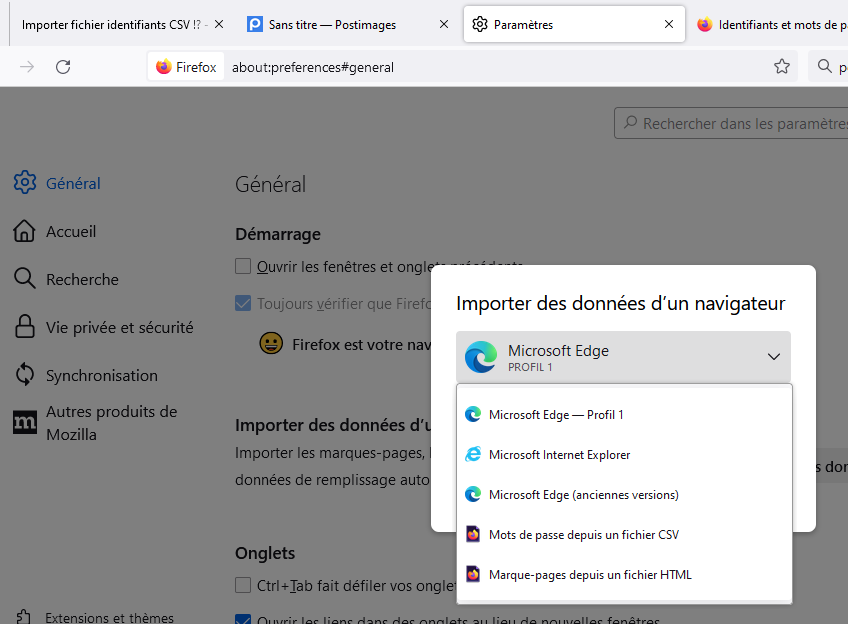Image resolution: width=848 pixels, height=624 pixels.
Task: Go forward with the arrow button
Action: (x=27, y=67)
